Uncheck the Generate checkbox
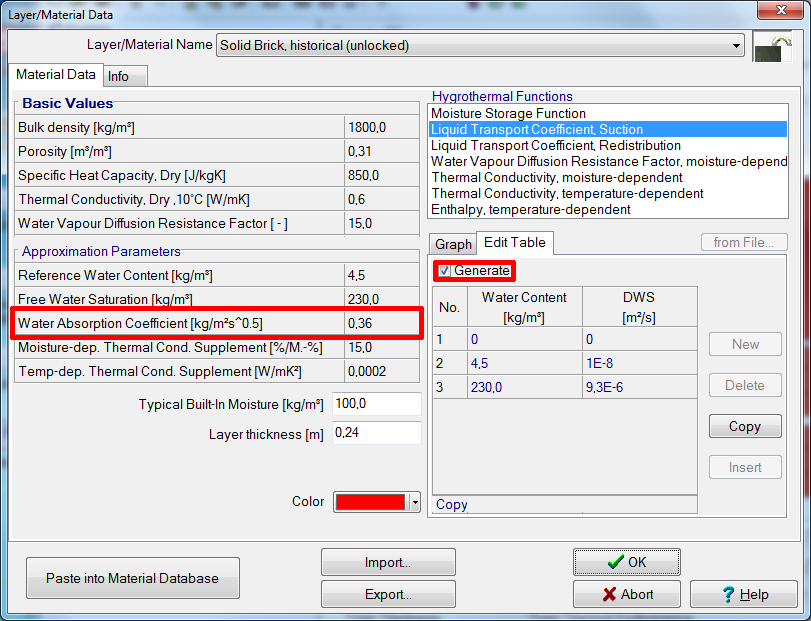Image resolution: width=811 pixels, height=621 pixels. [x=442, y=271]
